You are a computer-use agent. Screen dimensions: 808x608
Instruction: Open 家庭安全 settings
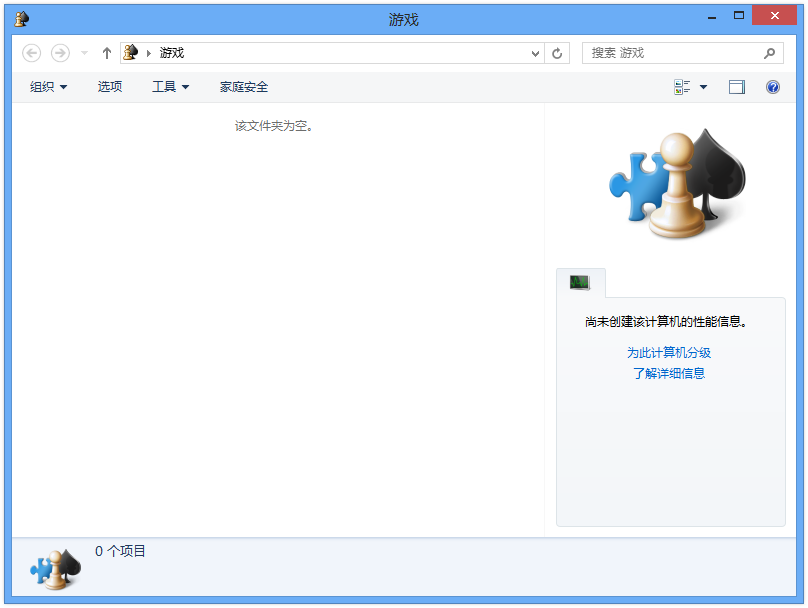coord(244,87)
